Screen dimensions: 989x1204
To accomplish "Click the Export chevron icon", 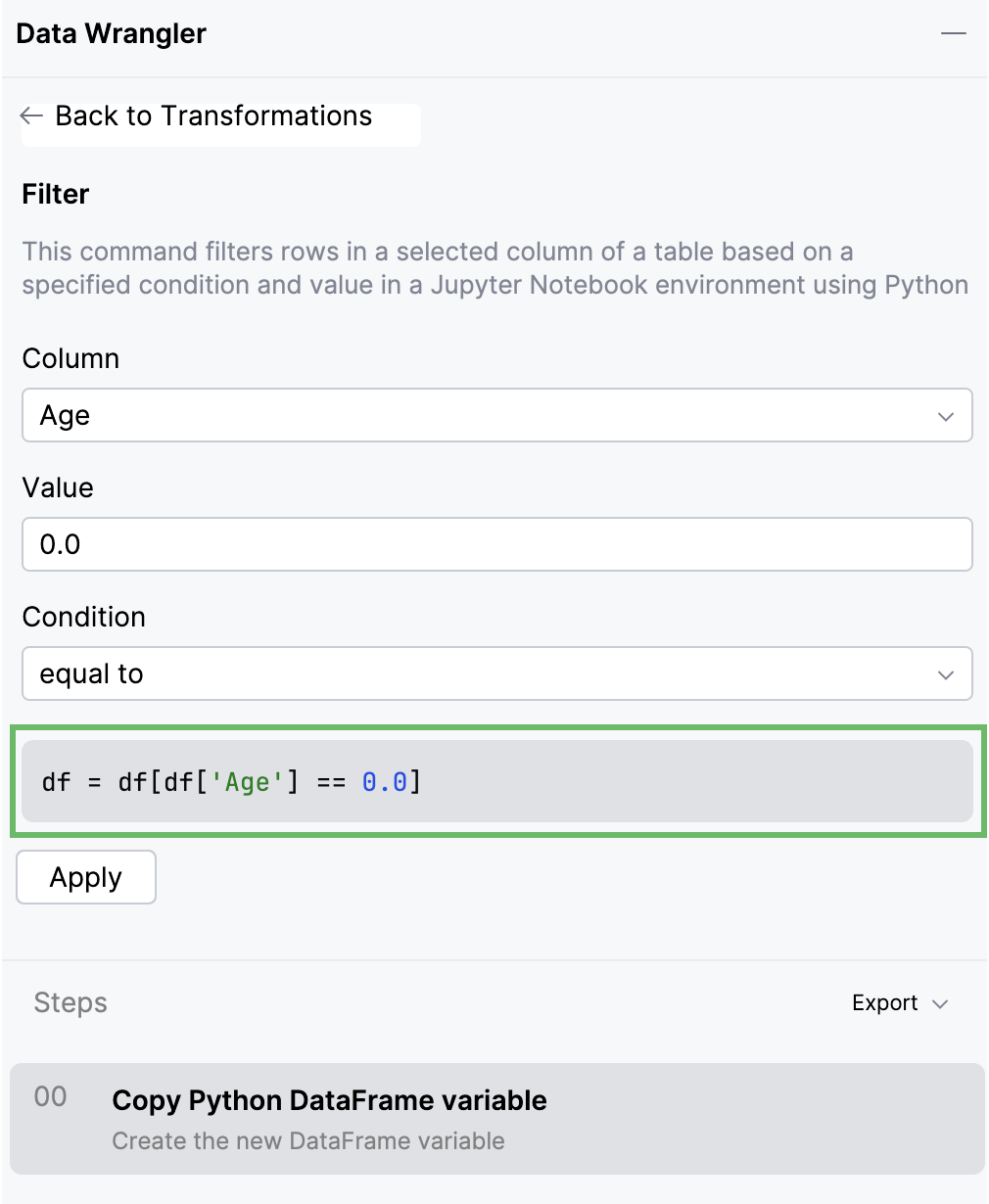I will (939, 1003).
